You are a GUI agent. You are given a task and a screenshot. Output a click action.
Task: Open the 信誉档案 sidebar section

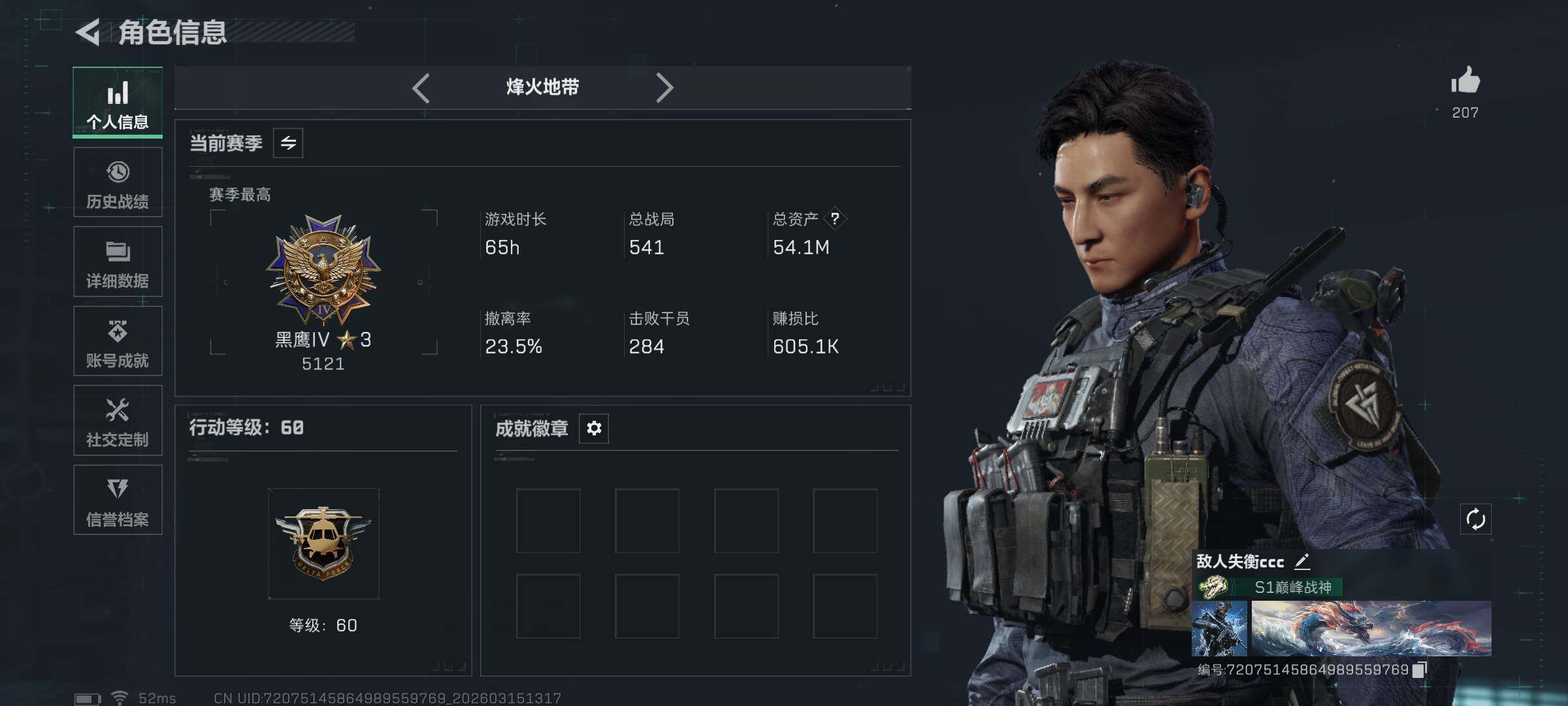(118, 500)
